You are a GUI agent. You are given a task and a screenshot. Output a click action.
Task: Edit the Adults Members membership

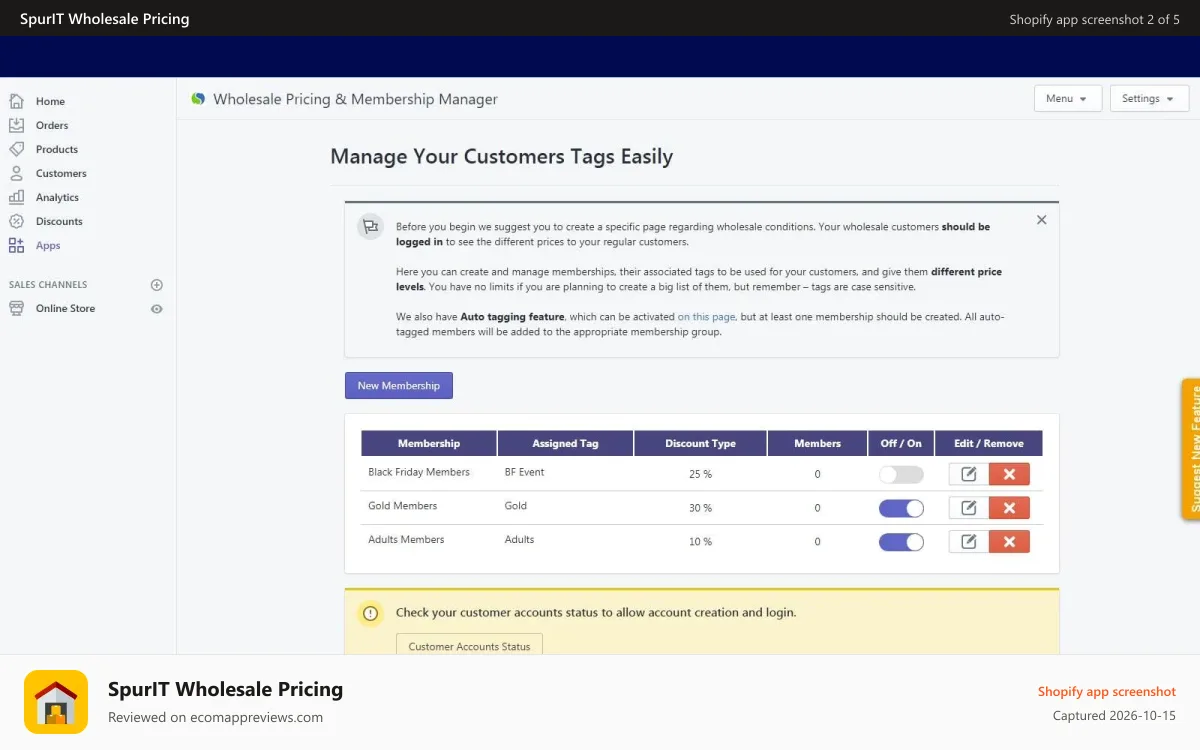coord(968,542)
